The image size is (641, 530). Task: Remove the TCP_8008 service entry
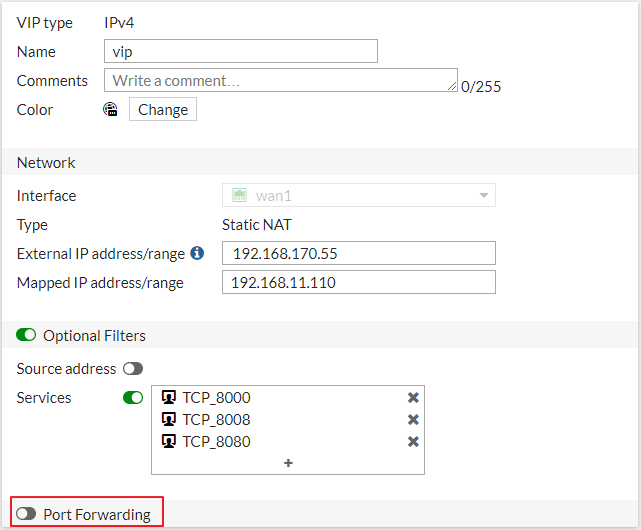[x=413, y=420]
